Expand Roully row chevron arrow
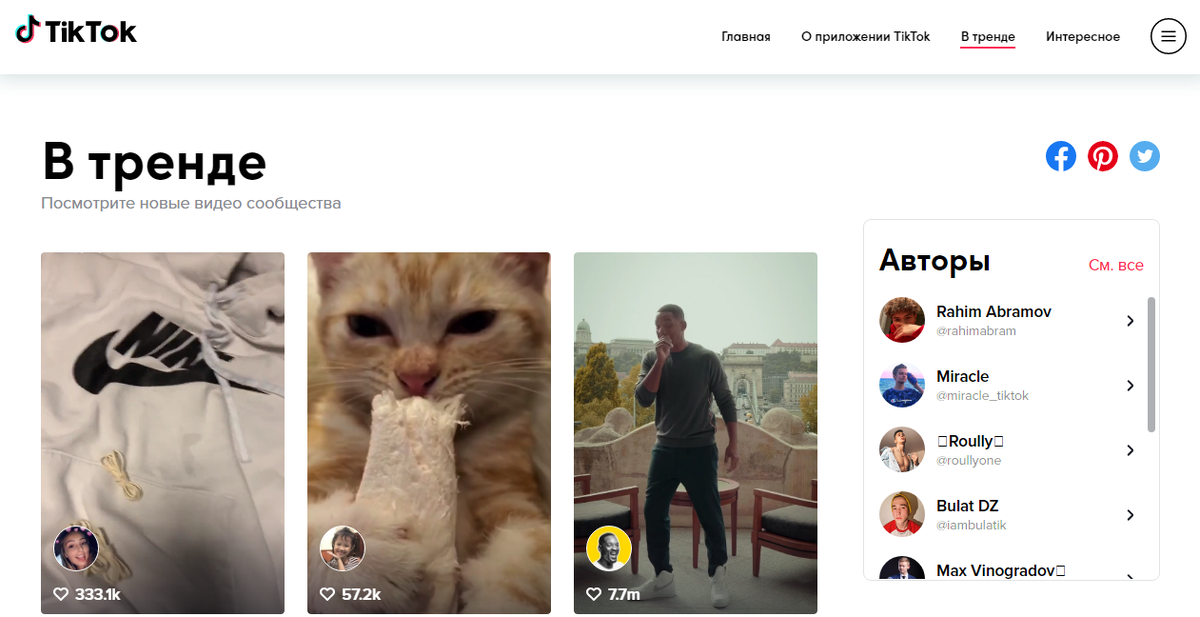The image size is (1200, 617). (1130, 451)
